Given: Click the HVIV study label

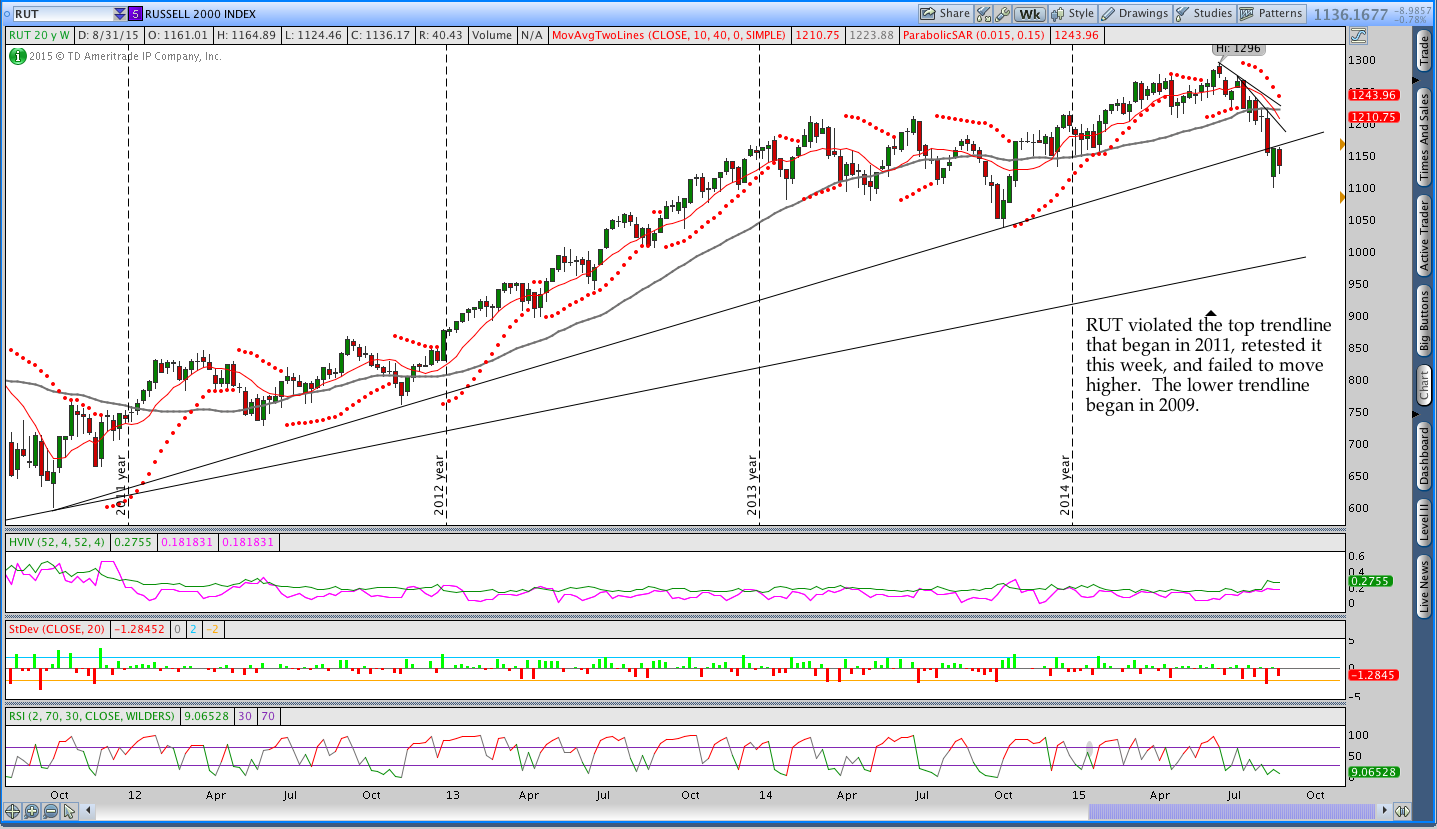Looking at the screenshot, I should tap(55, 542).
